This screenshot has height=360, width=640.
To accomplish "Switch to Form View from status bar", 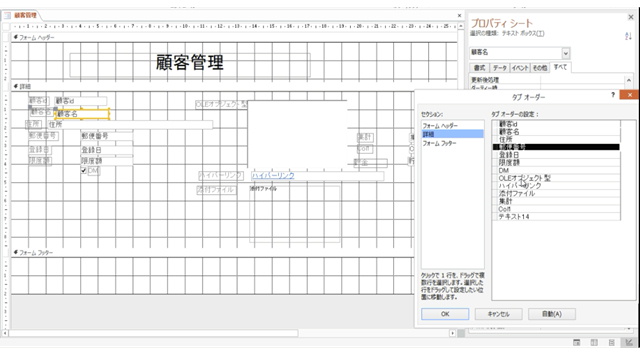I will [x=576, y=342].
